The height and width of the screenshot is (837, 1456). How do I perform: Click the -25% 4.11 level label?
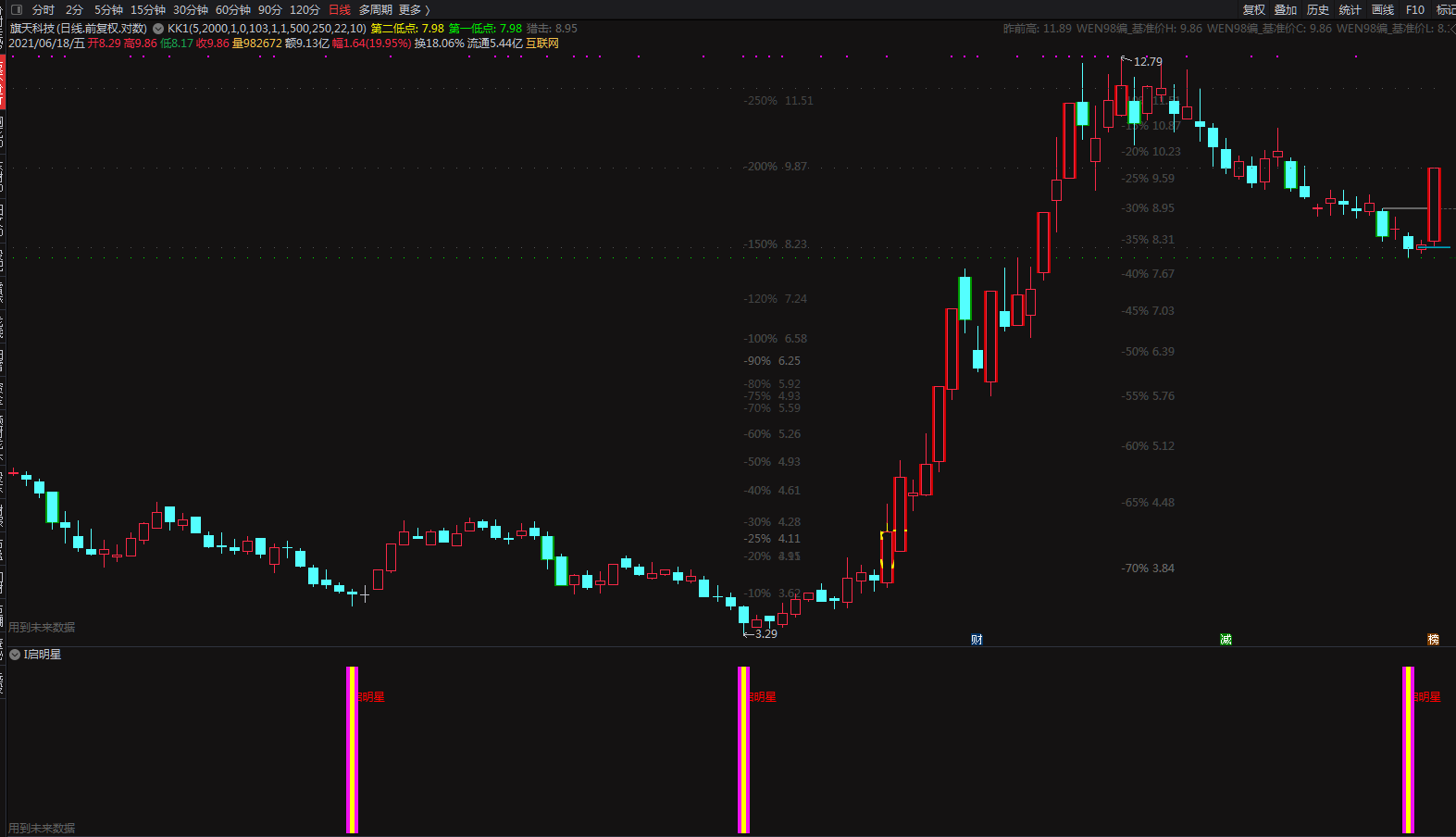pyautogui.click(x=772, y=539)
